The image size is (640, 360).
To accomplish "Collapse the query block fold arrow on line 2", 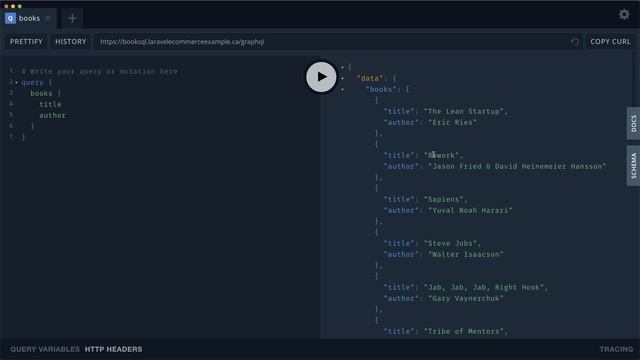I will pyautogui.click(x=17, y=83).
